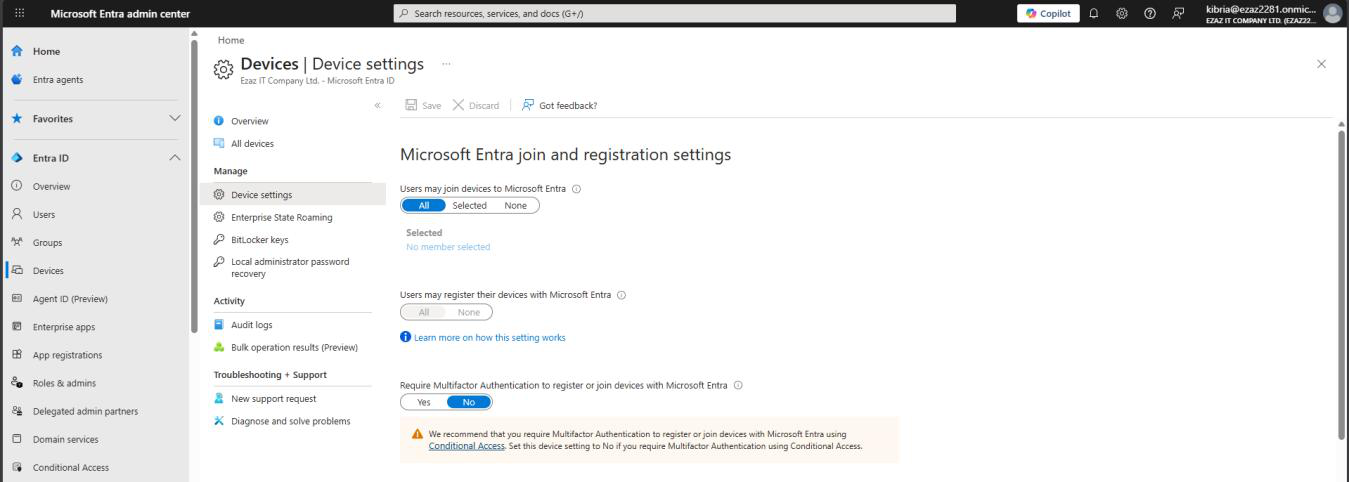Click info icon beside join devices setting
The width and height of the screenshot is (1349, 482).
[576, 188]
